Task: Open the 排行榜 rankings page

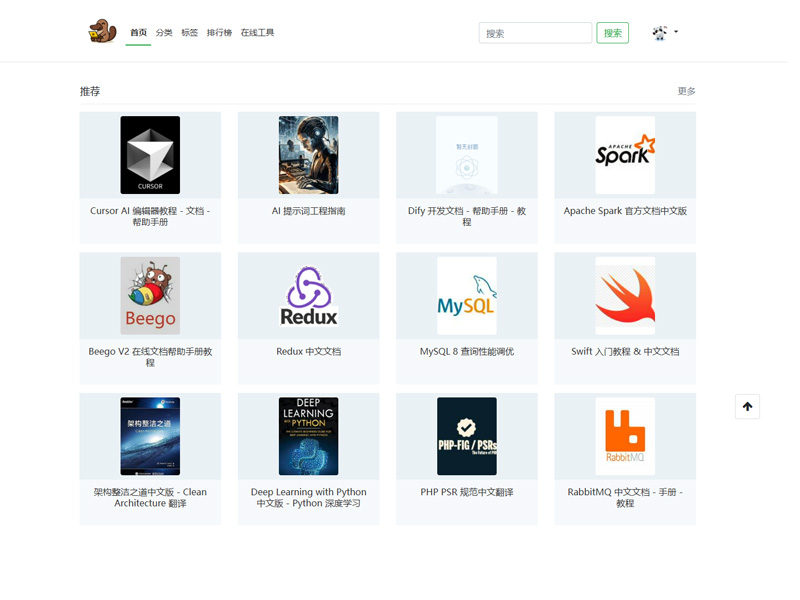Action: point(219,33)
